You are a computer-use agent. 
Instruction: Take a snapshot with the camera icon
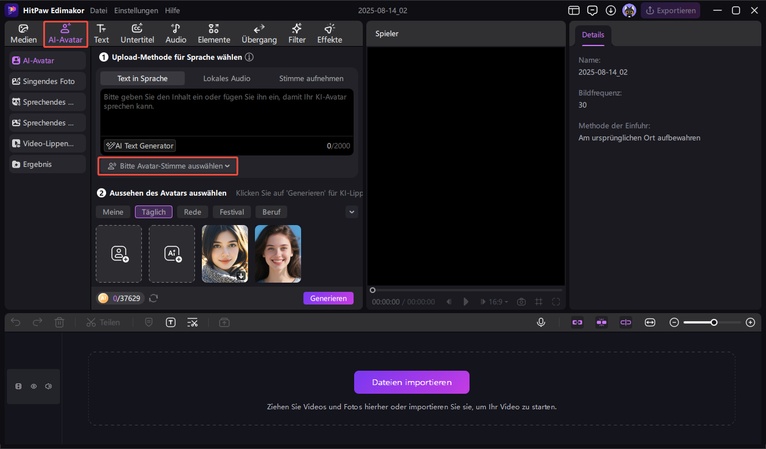point(521,302)
